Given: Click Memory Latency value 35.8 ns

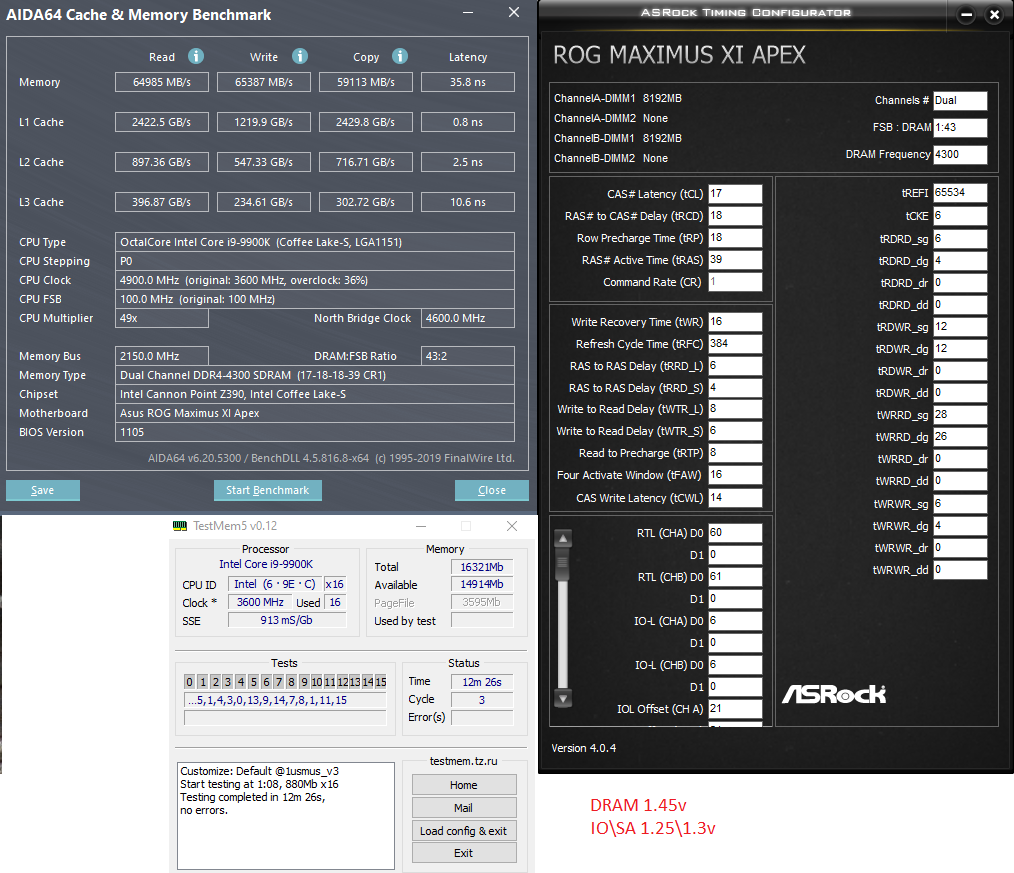Looking at the screenshot, I should pyautogui.click(x=468, y=82).
